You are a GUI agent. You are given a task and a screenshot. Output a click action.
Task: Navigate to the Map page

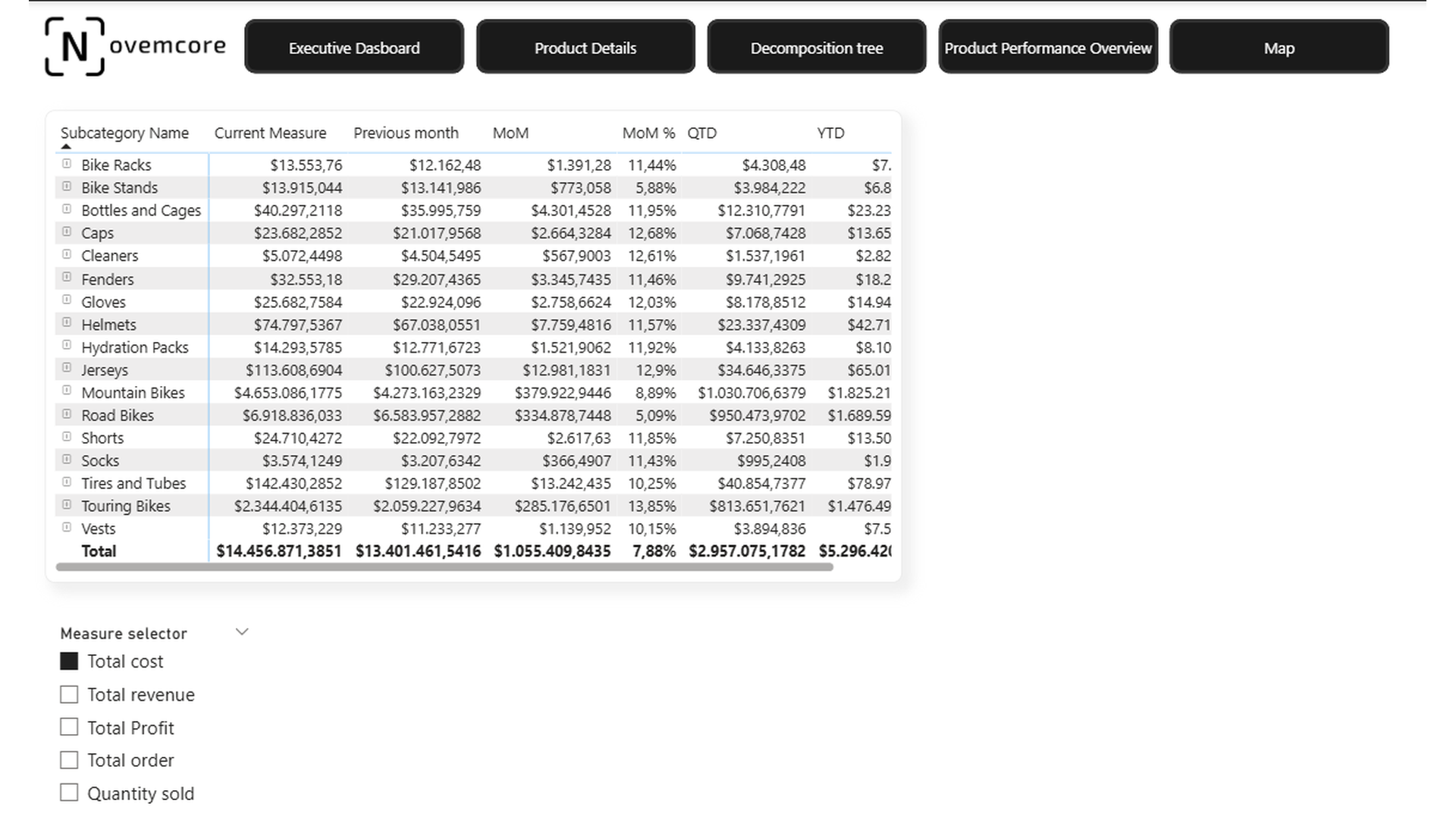tap(1279, 47)
